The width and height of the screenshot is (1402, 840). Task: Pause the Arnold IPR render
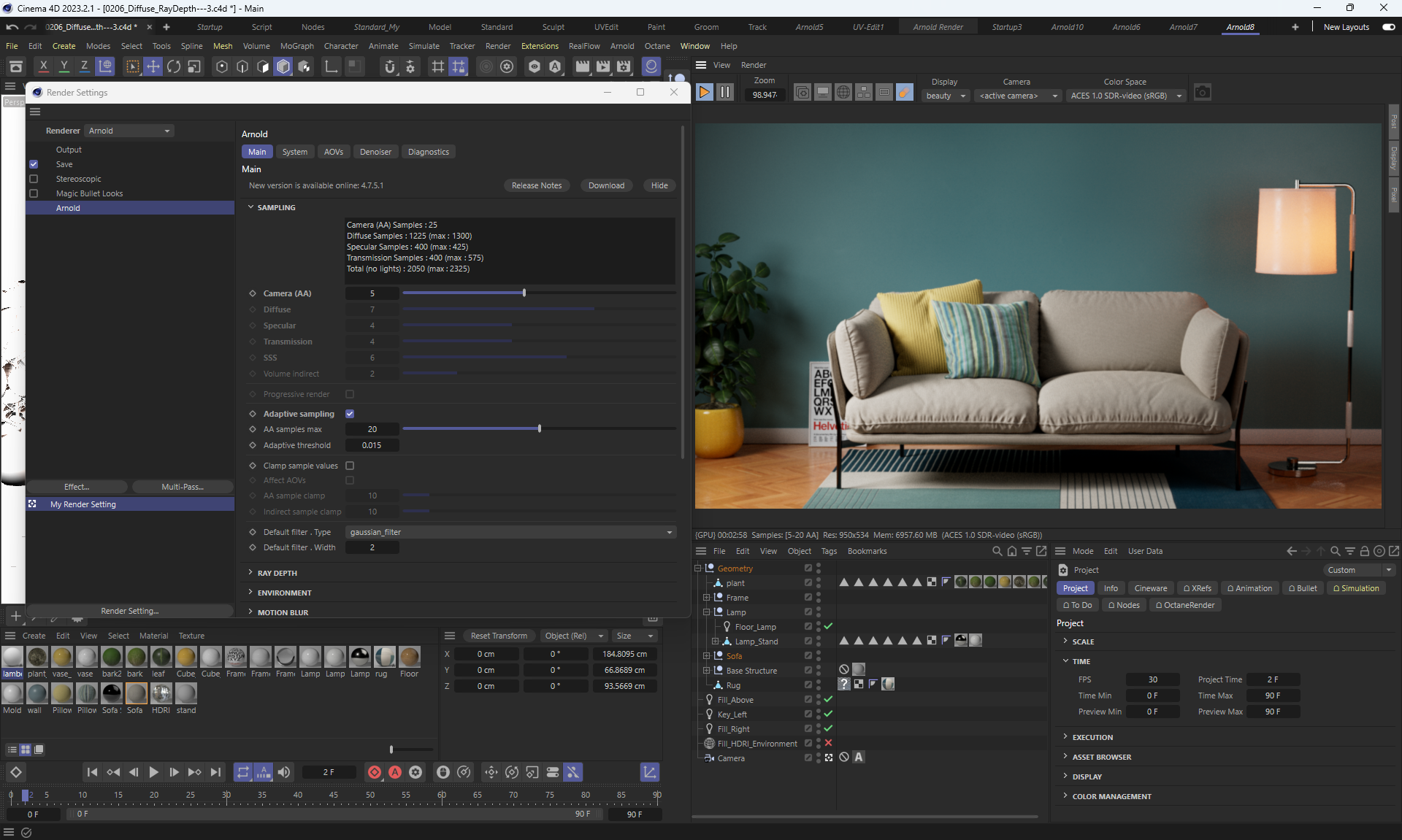(x=724, y=93)
